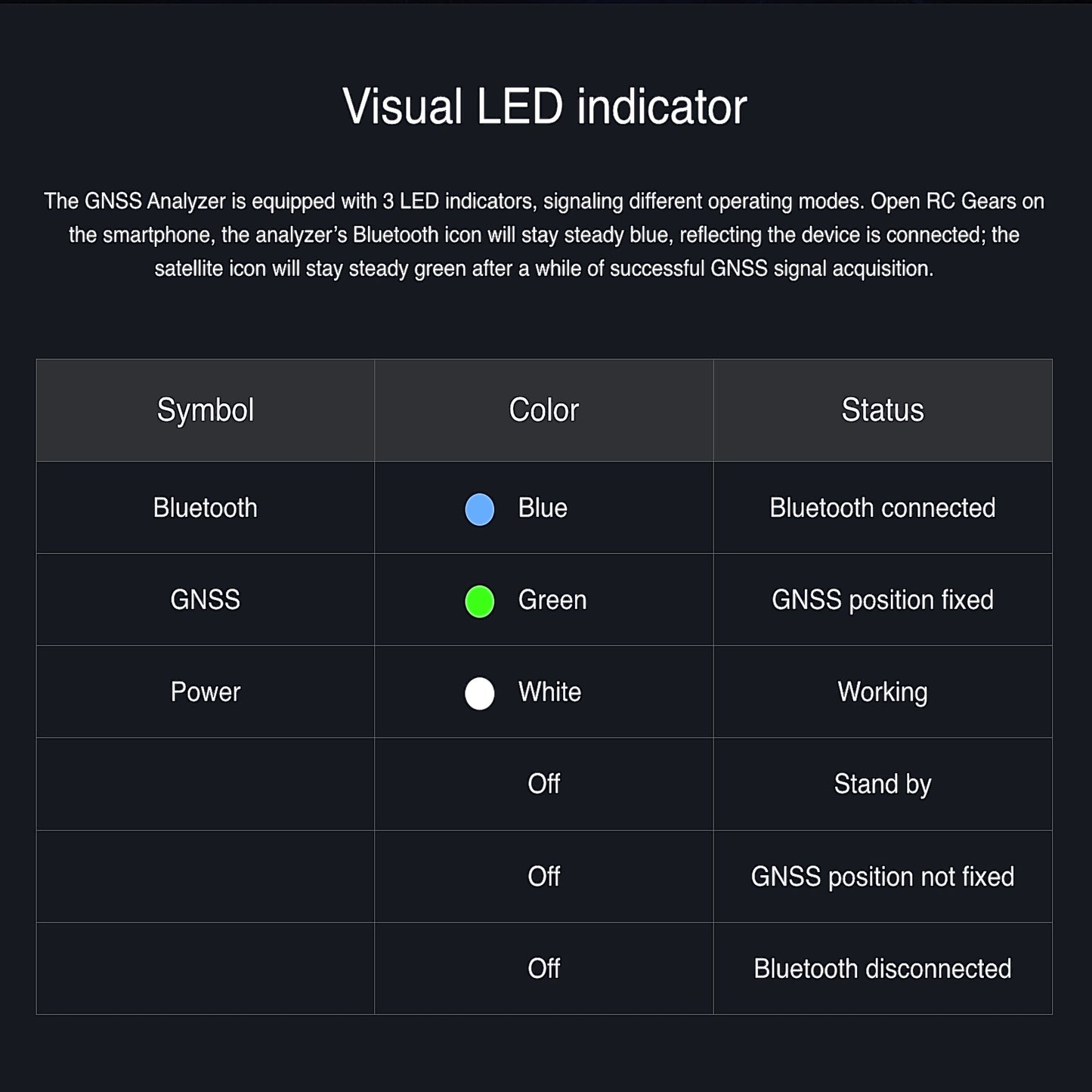This screenshot has width=1092, height=1092.
Task: Click the Bluetooth symbol cell
Action: (205, 508)
